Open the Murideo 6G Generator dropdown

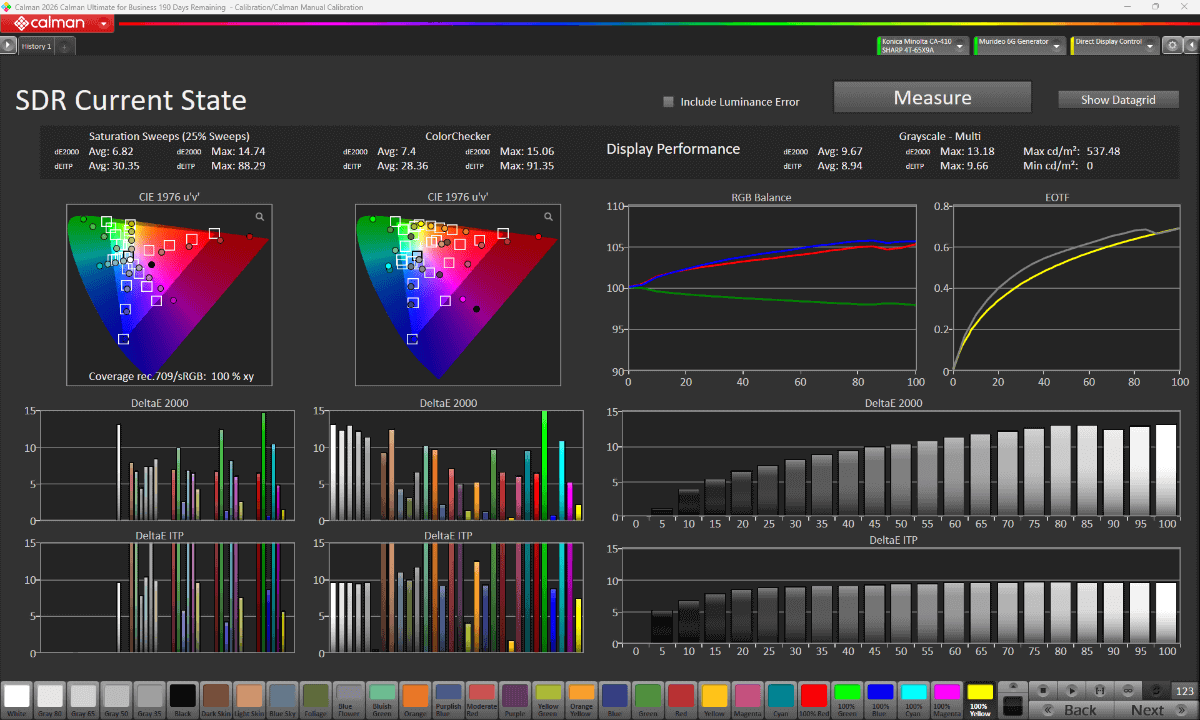1019,46
